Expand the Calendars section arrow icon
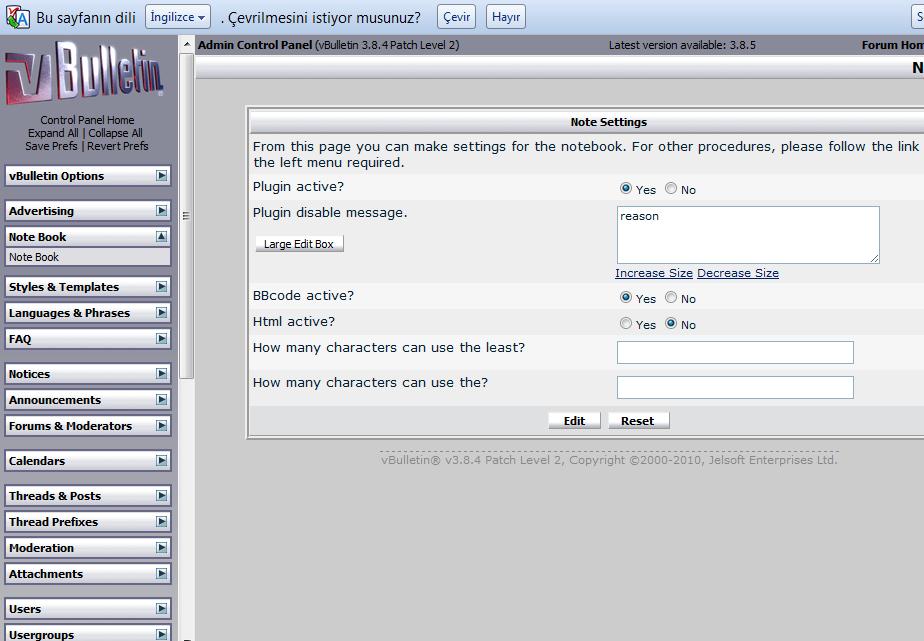Image resolution: width=924 pixels, height=641 pixels. point(161,461)
